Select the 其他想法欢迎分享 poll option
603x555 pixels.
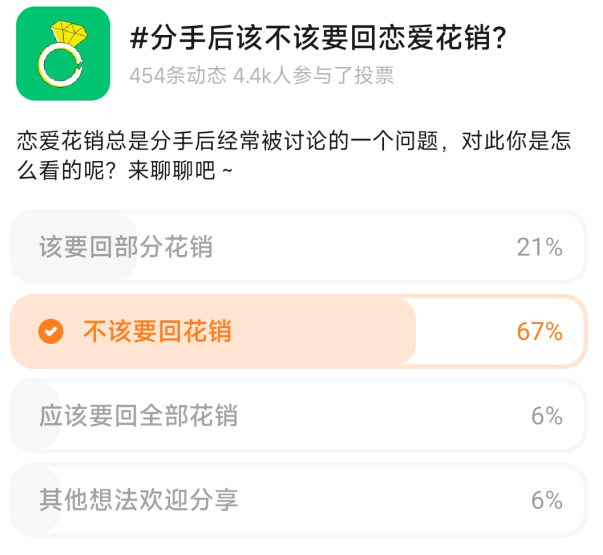click(x=139, y=499)
